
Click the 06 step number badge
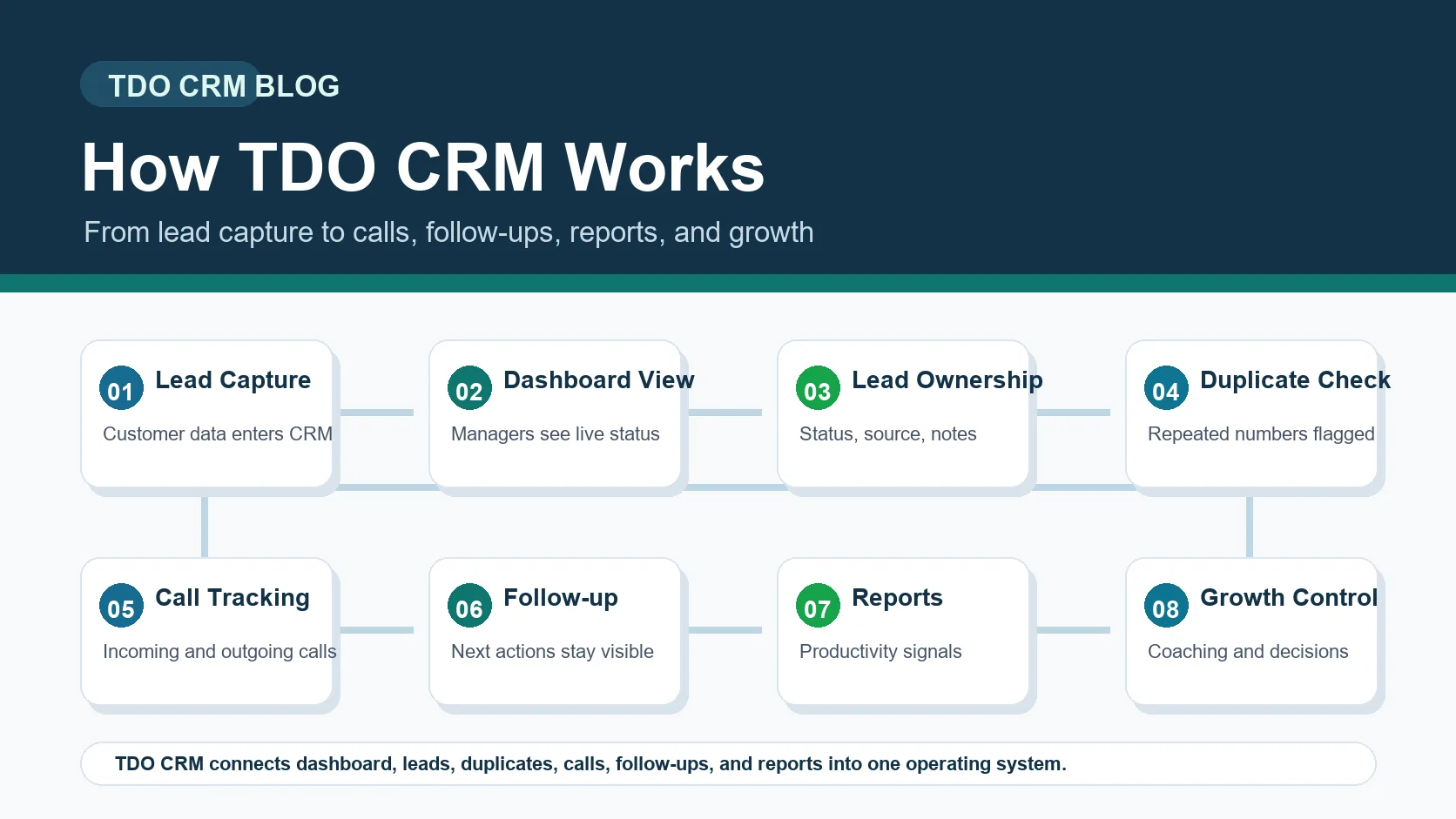point(469,606)
